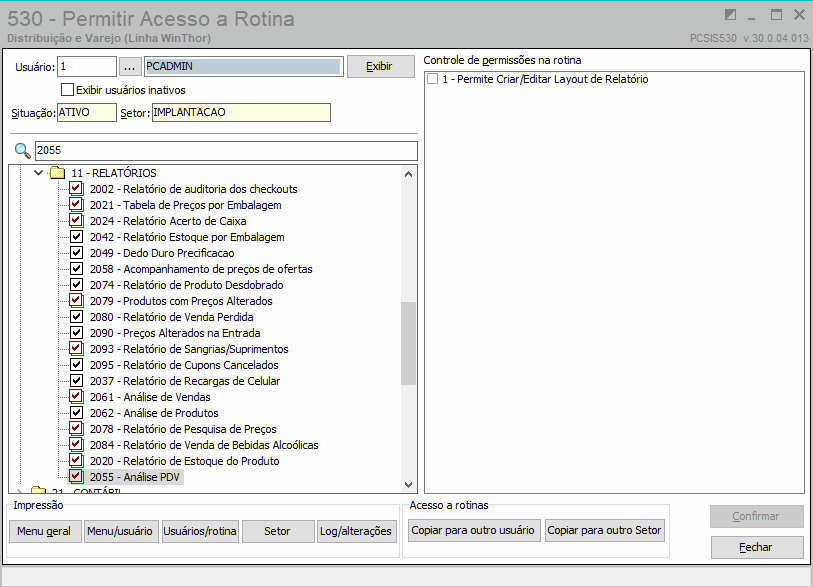Click Menu geral print button

click(x=45, y=531)
